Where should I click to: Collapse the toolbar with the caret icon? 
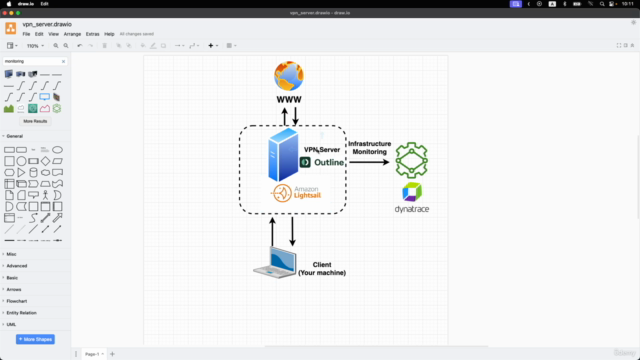pos(632,45)
